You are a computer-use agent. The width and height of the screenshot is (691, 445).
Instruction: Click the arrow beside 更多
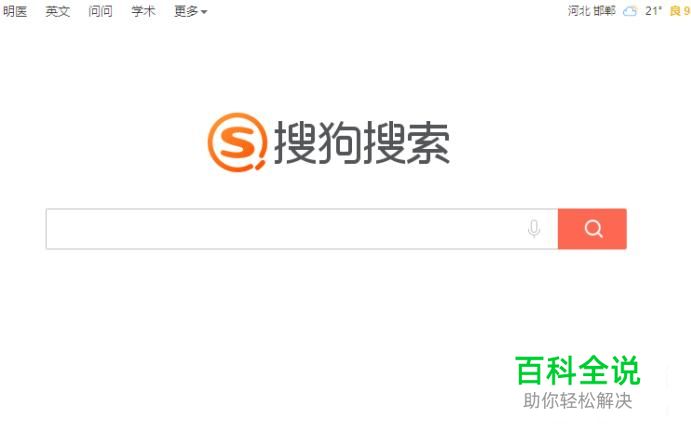pos(204,12)
